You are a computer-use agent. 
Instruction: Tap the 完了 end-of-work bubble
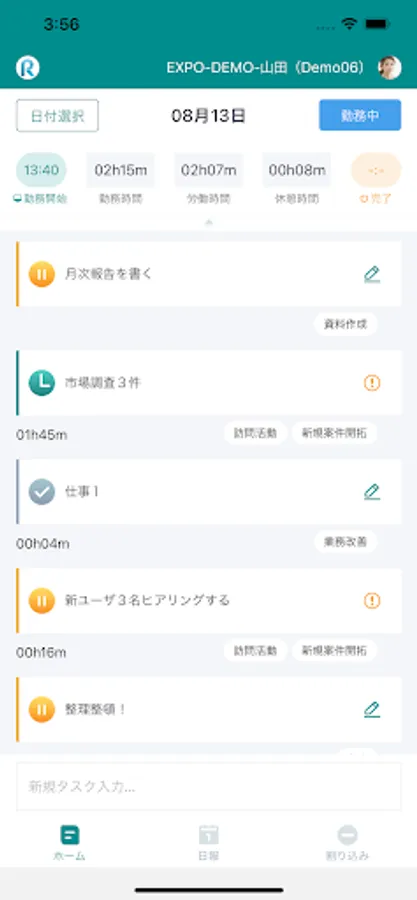click(376, 170)
